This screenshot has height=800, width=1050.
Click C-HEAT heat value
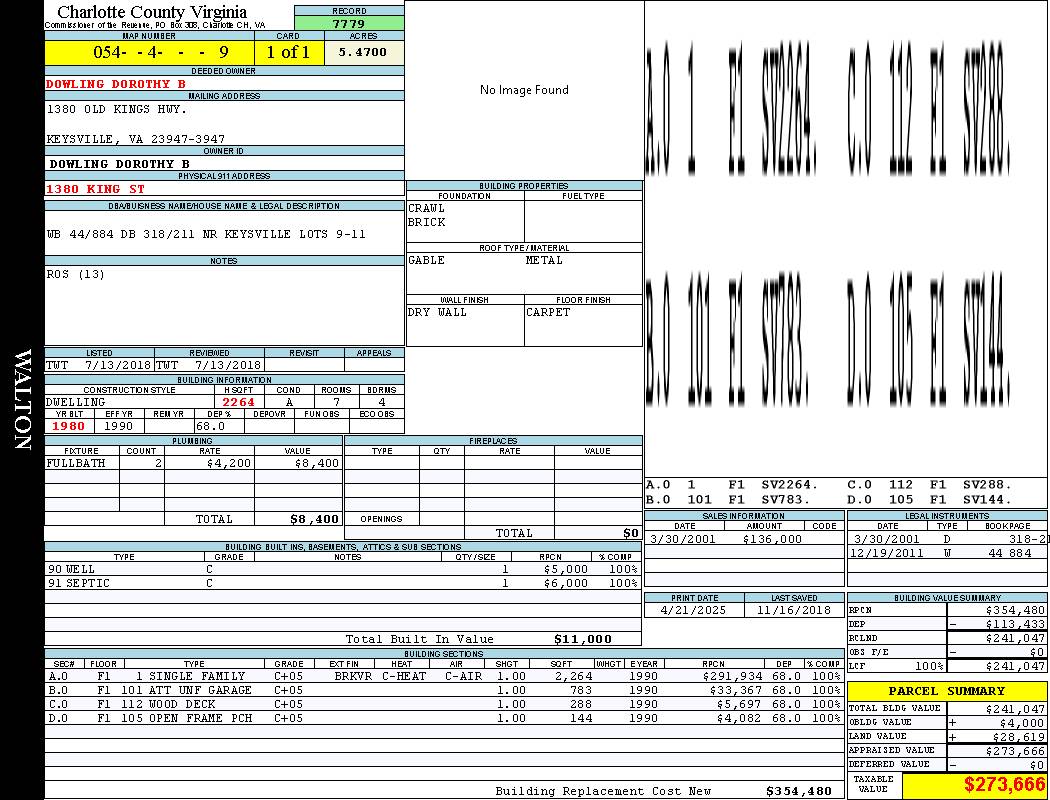pyautogui.click(x=404, y=676)
